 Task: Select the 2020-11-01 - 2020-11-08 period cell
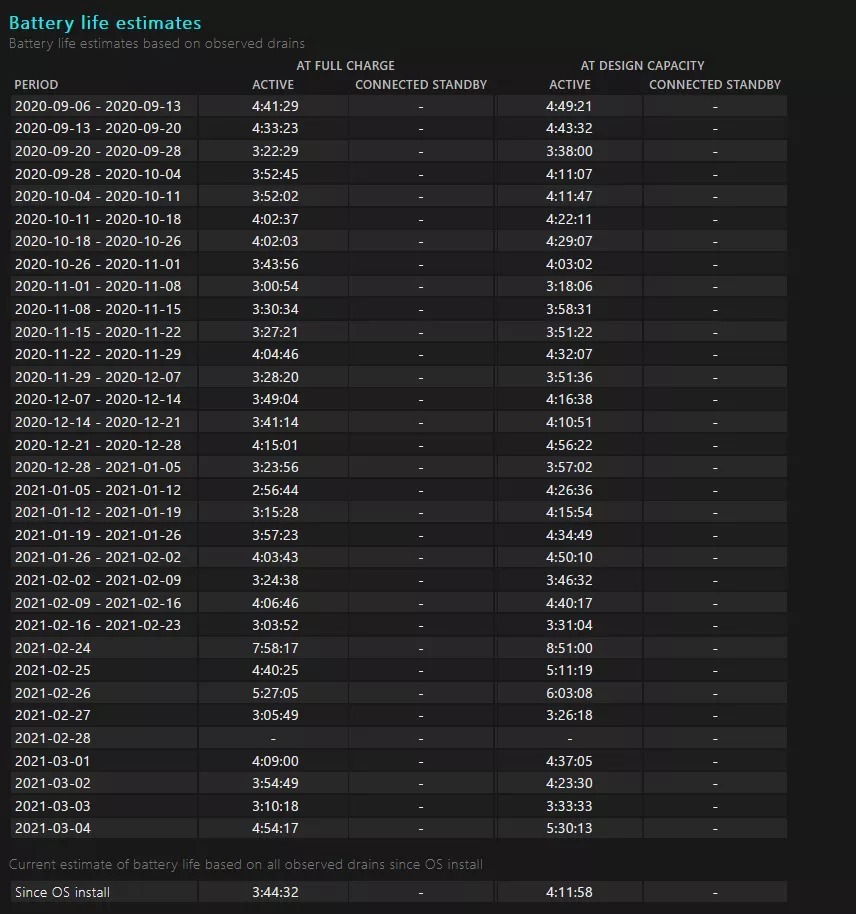98,286
